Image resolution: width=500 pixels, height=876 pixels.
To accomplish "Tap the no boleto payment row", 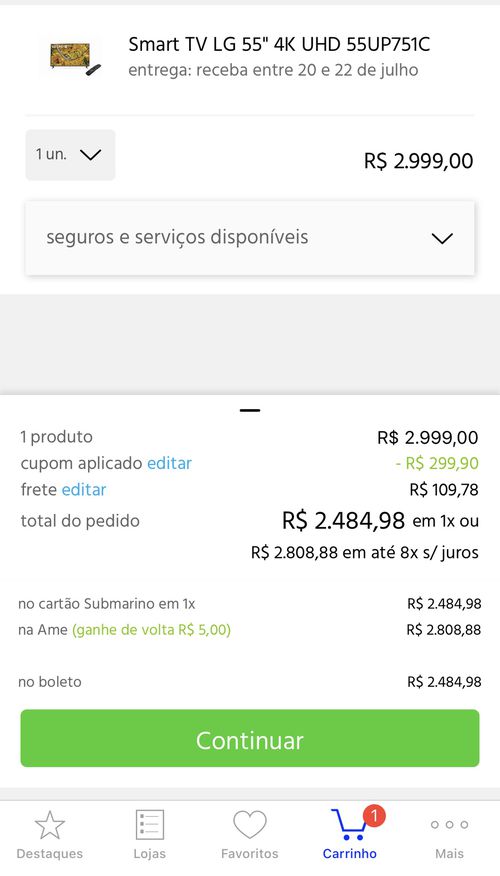I will coord(250,682).
